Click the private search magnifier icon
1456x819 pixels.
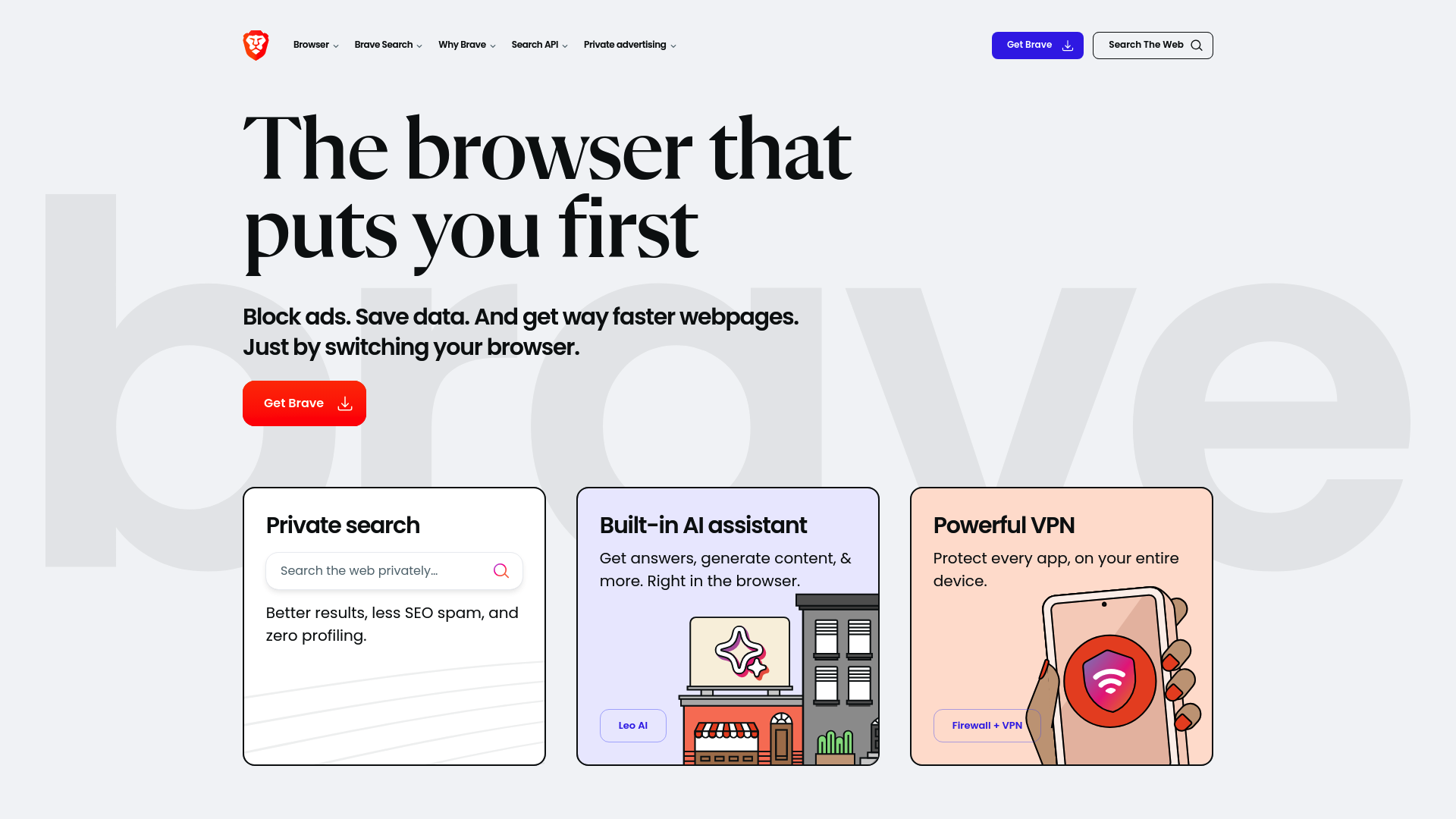click(500, 570)
